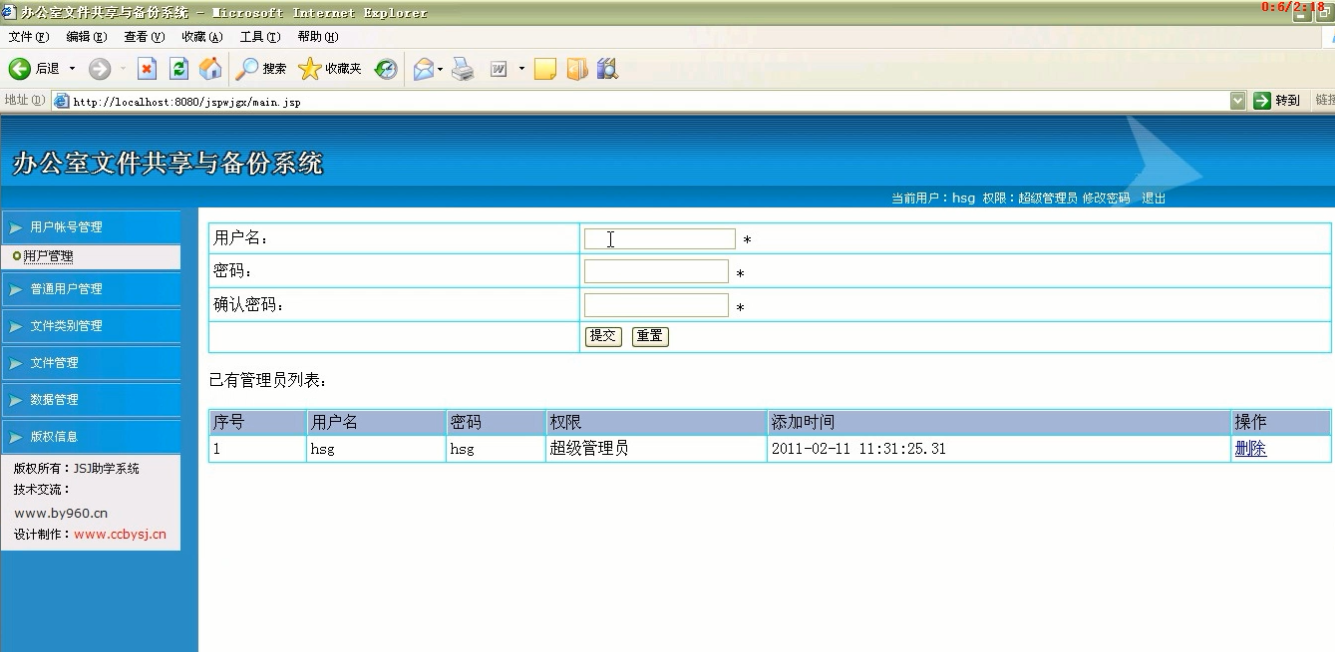Click the page icon in the address bar

click(62, 101)
